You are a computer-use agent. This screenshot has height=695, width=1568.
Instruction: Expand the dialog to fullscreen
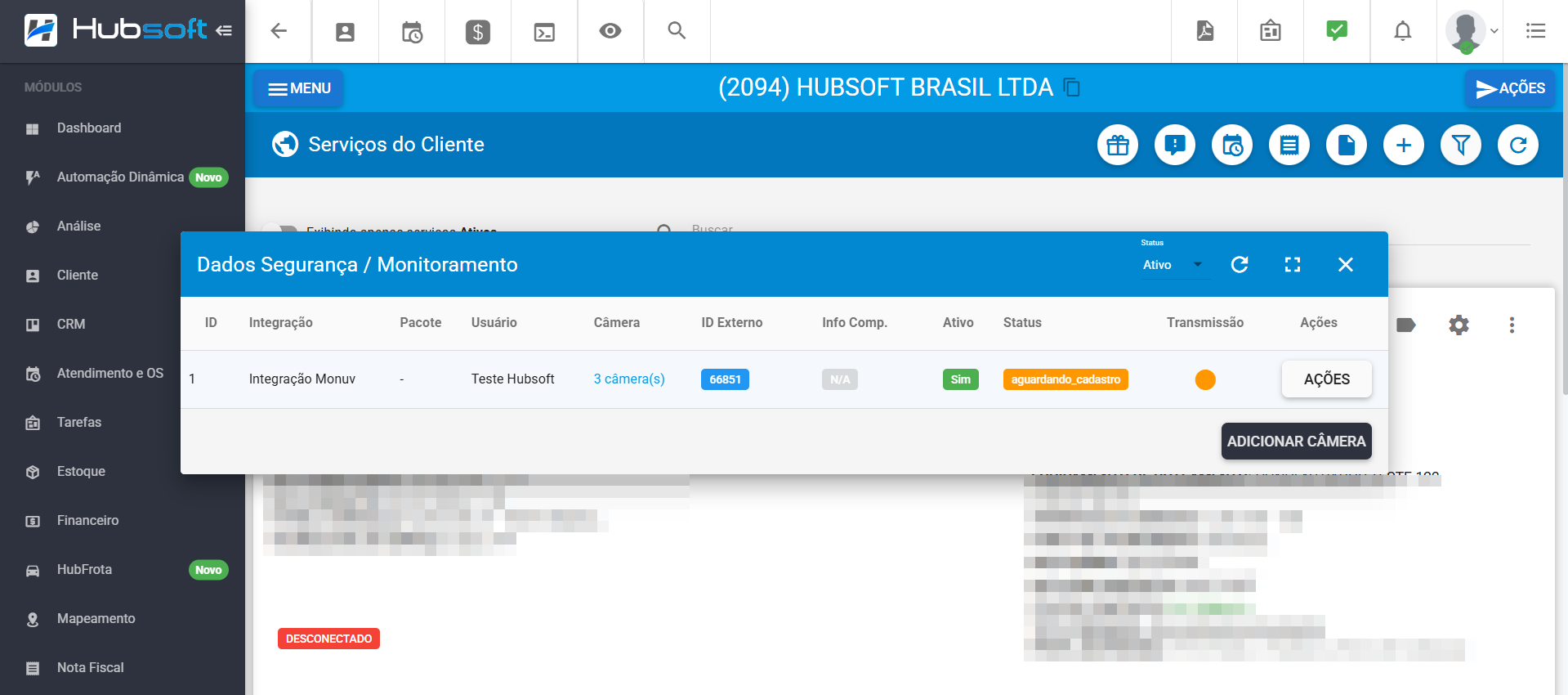1293,264
